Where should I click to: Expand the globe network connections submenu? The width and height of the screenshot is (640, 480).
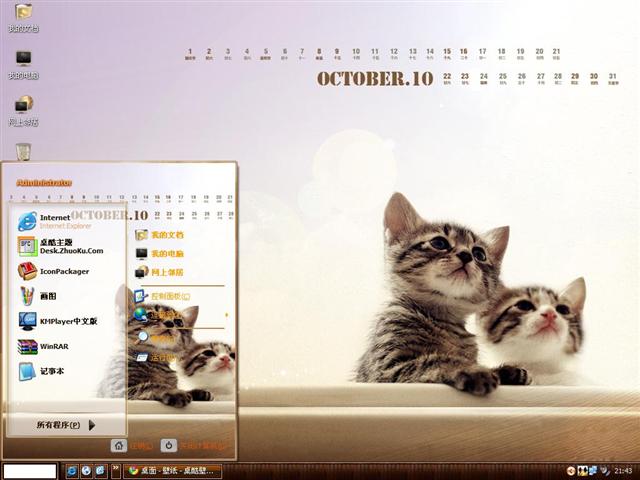pyautogui.click(x=180, y=315)
